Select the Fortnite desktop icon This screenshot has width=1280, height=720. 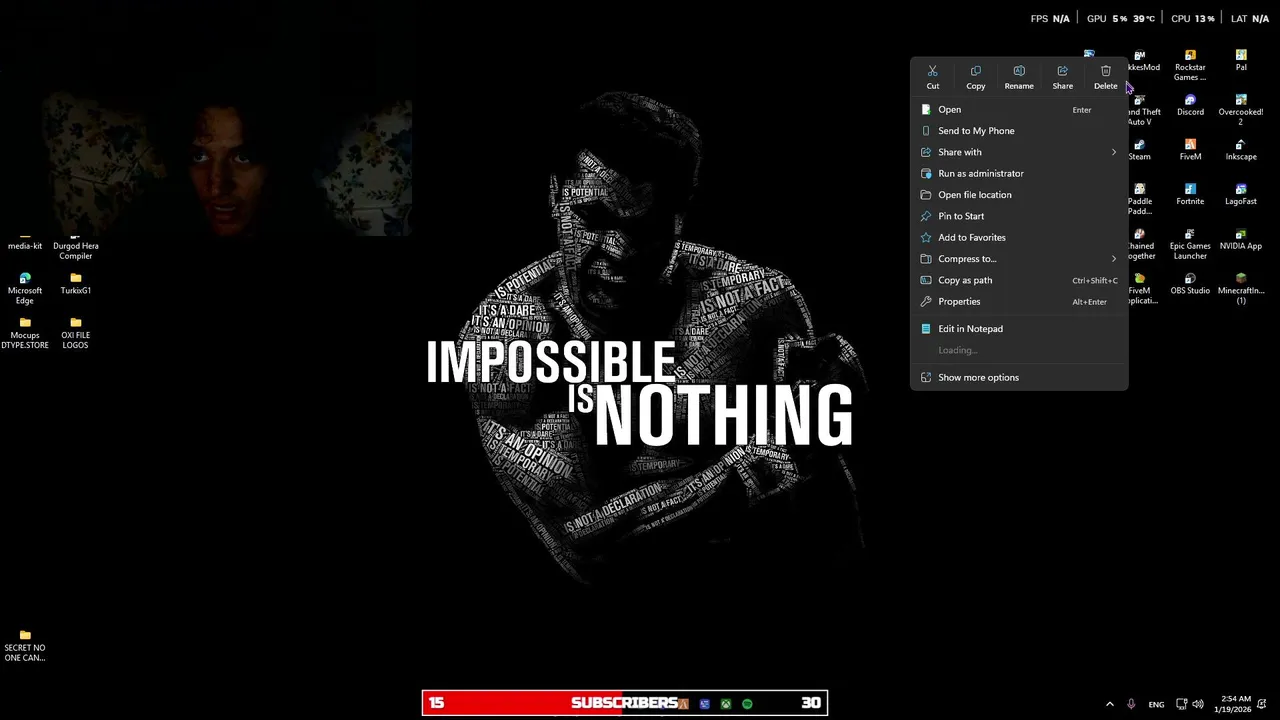tap(1190, 194)
